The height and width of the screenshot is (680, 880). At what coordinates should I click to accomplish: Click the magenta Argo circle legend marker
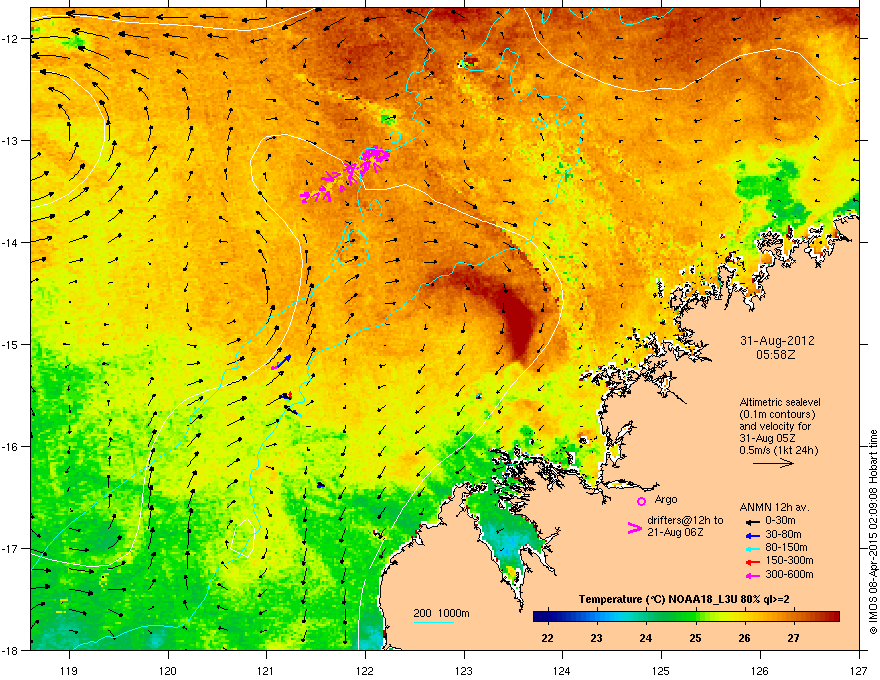641,501
